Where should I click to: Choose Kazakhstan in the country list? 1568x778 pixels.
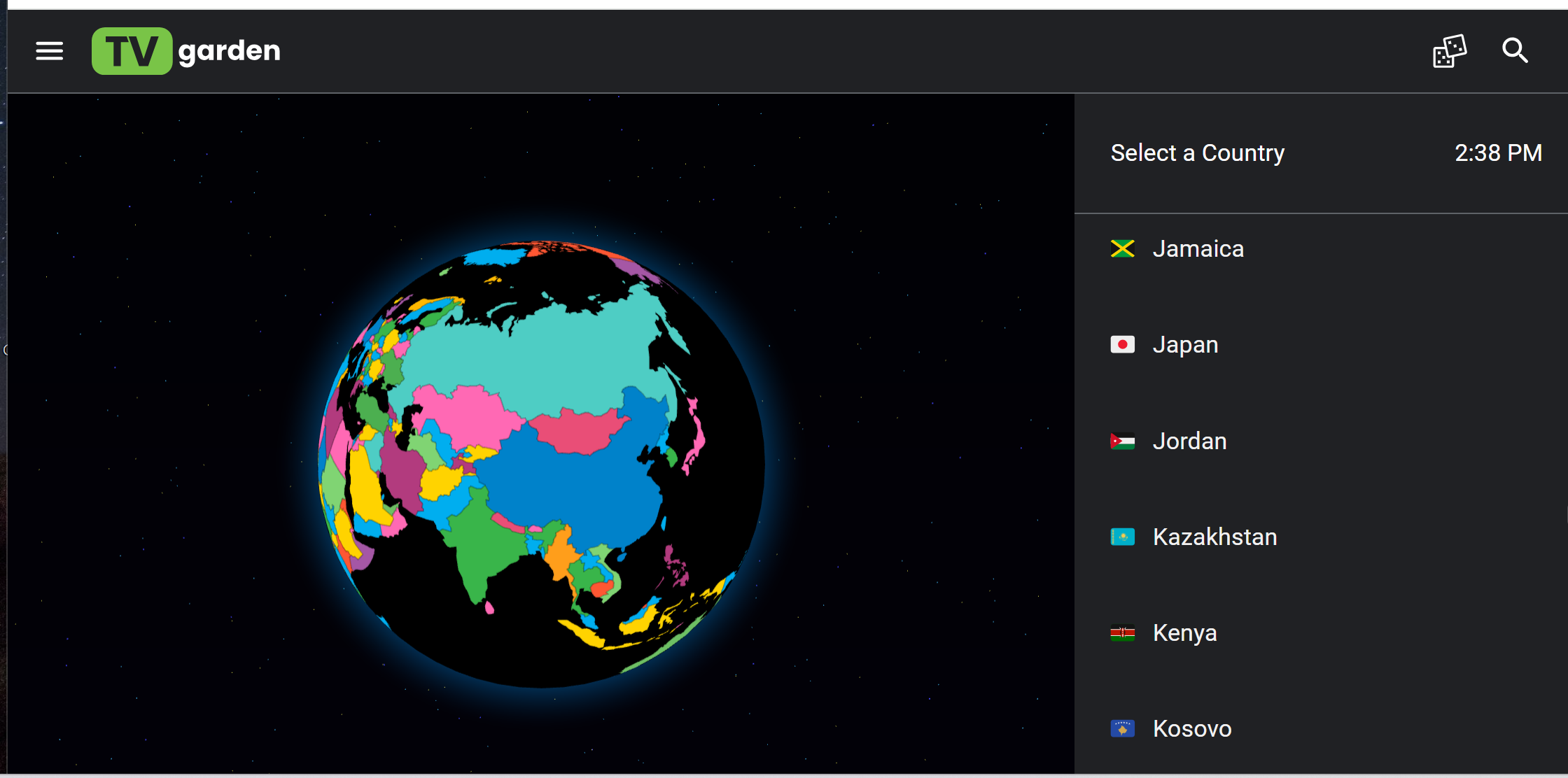click(1214, 537)
